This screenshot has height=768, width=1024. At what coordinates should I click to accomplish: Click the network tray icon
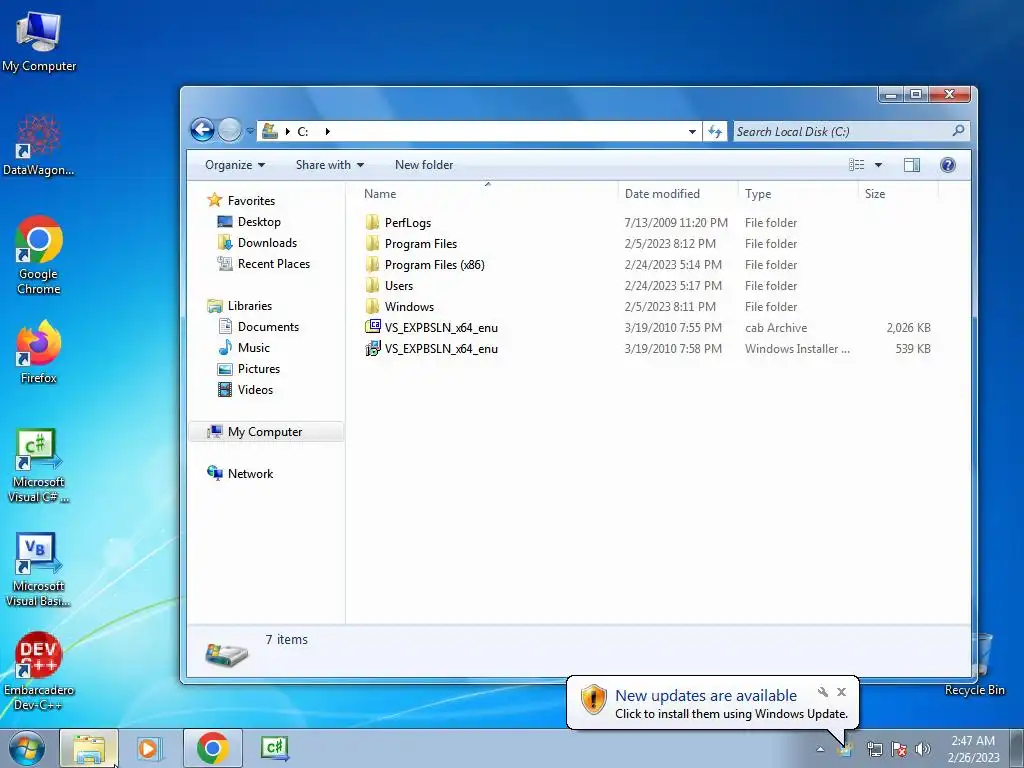point(874,749)
